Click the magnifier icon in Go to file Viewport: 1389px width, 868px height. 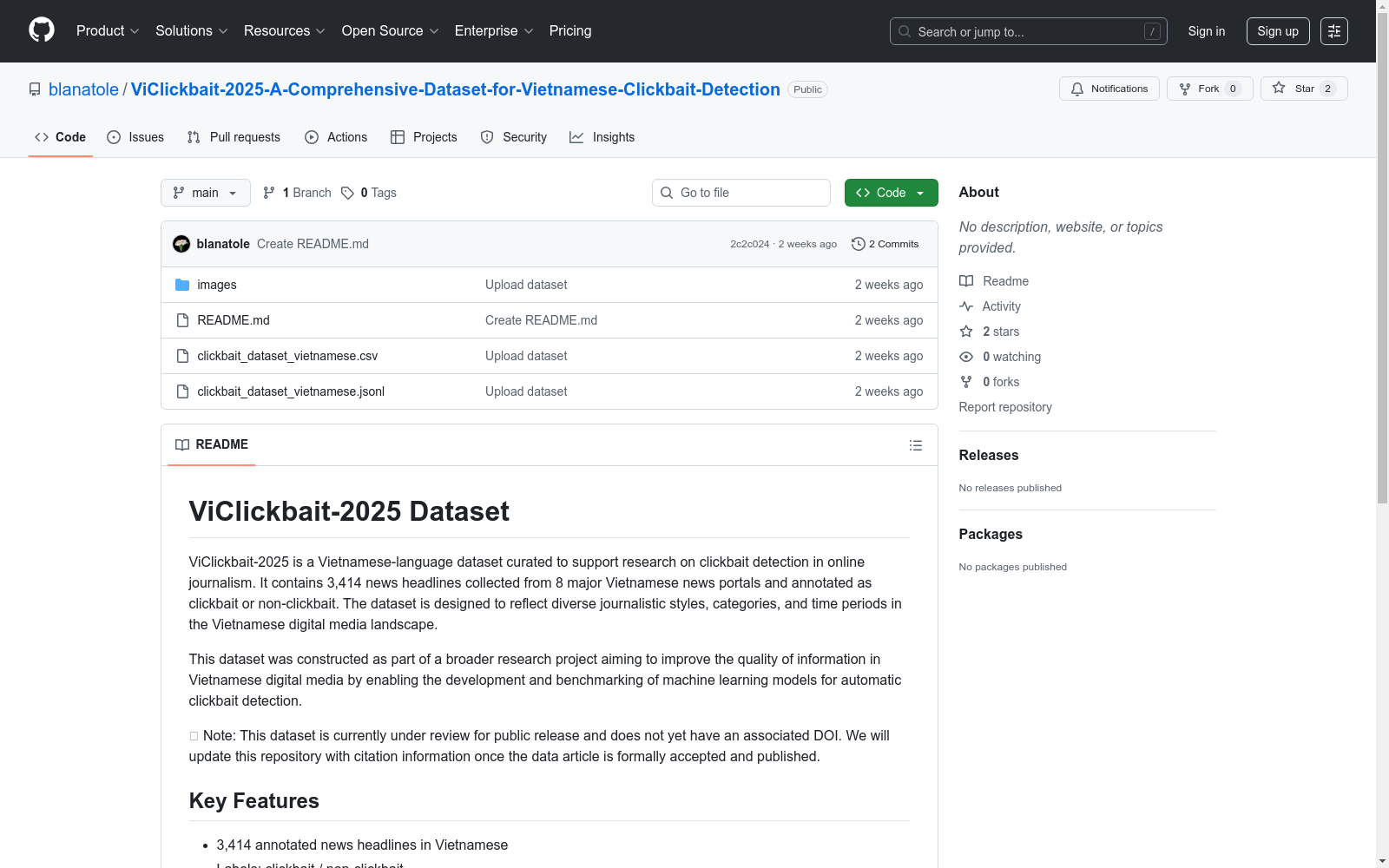coord(667,193)
